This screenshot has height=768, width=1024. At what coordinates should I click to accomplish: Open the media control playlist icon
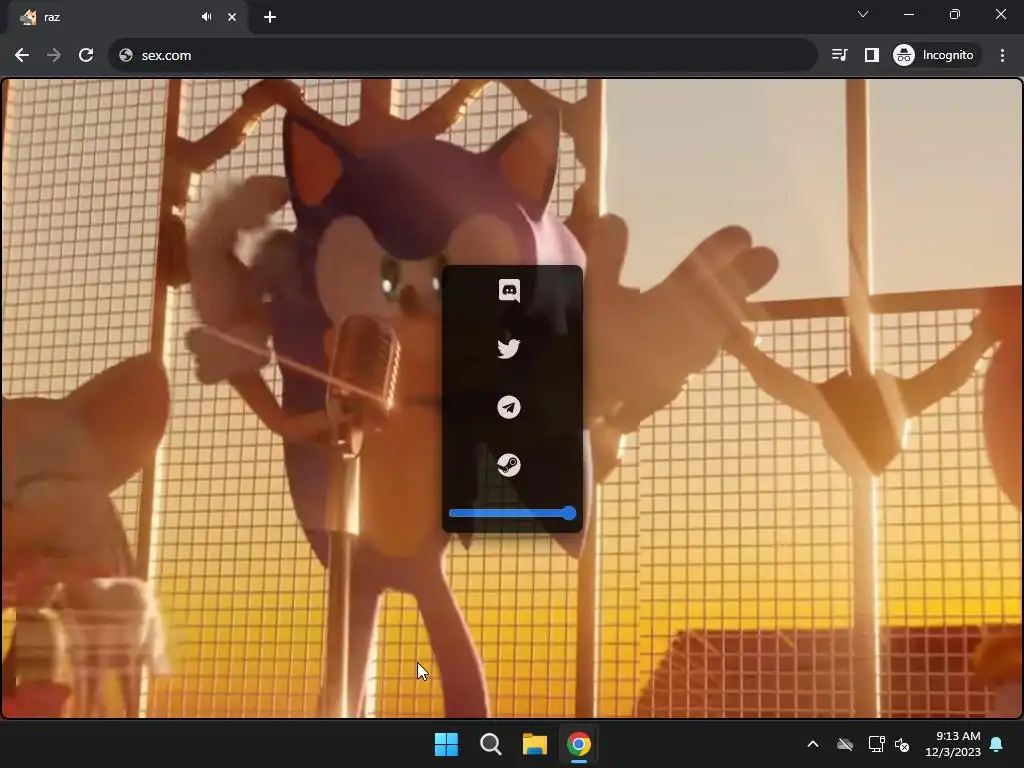(840, 55)
